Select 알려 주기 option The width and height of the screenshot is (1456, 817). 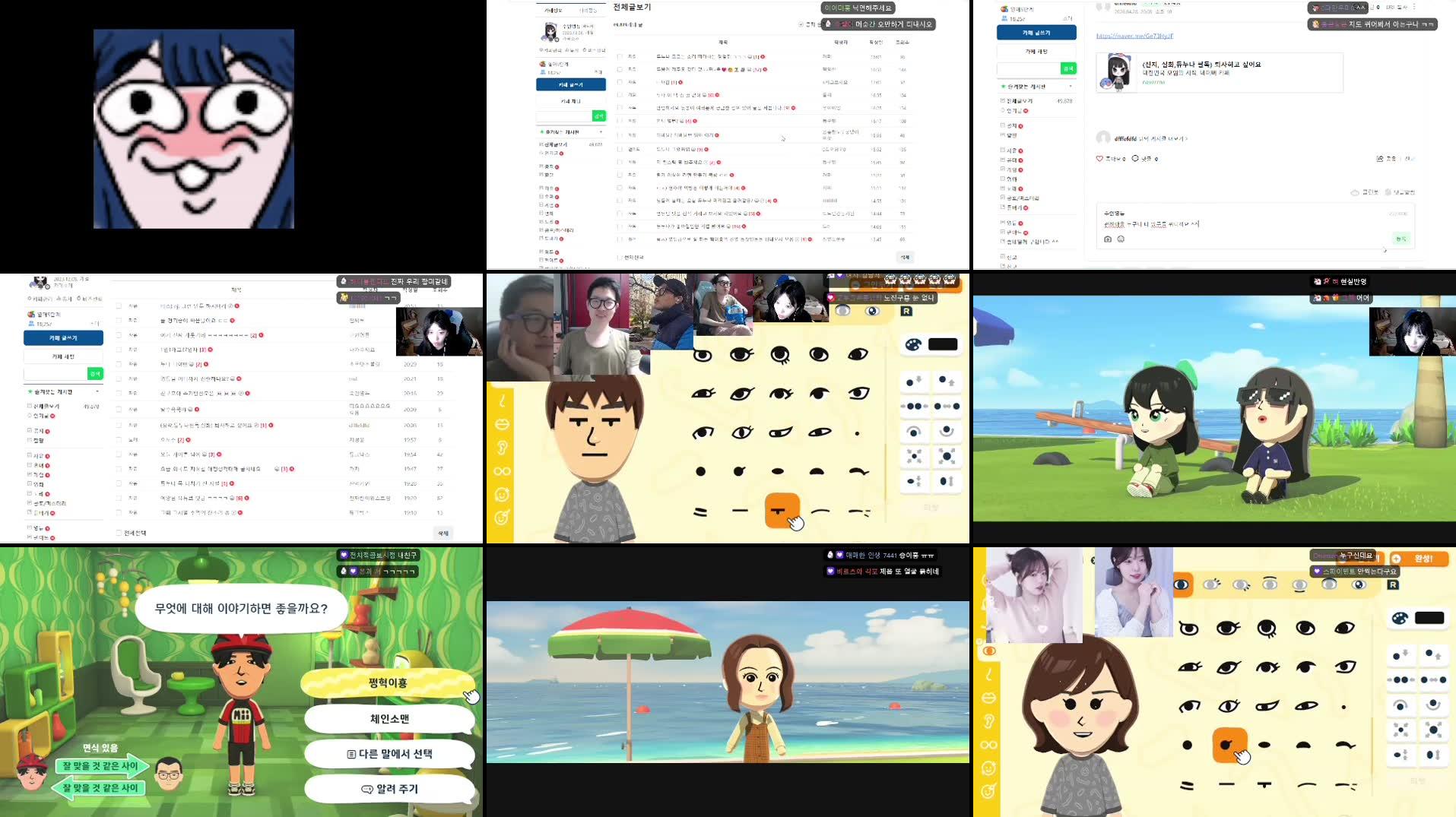[x=389, y=789]
